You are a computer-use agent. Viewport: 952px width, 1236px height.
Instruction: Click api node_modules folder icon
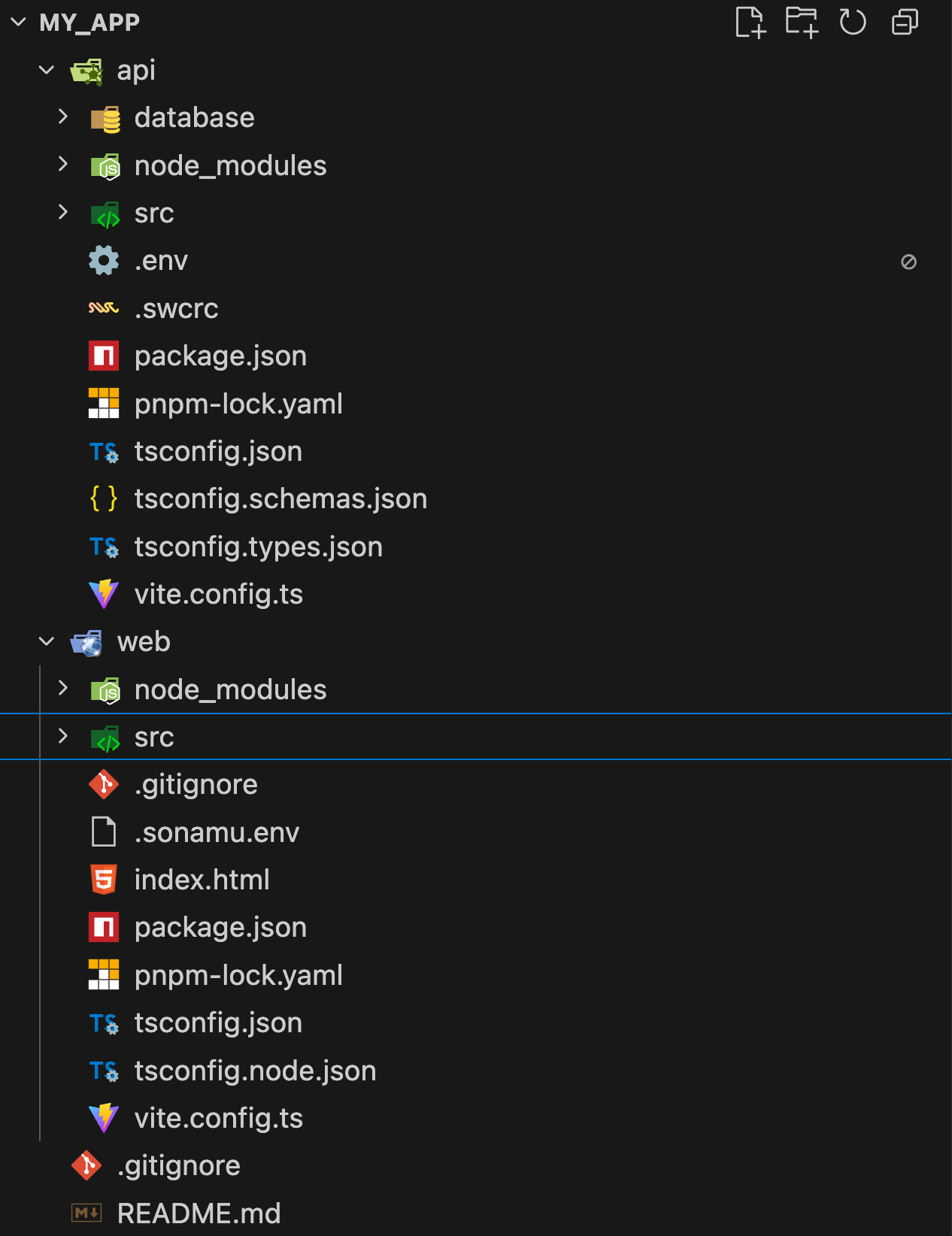pos(105,165)
